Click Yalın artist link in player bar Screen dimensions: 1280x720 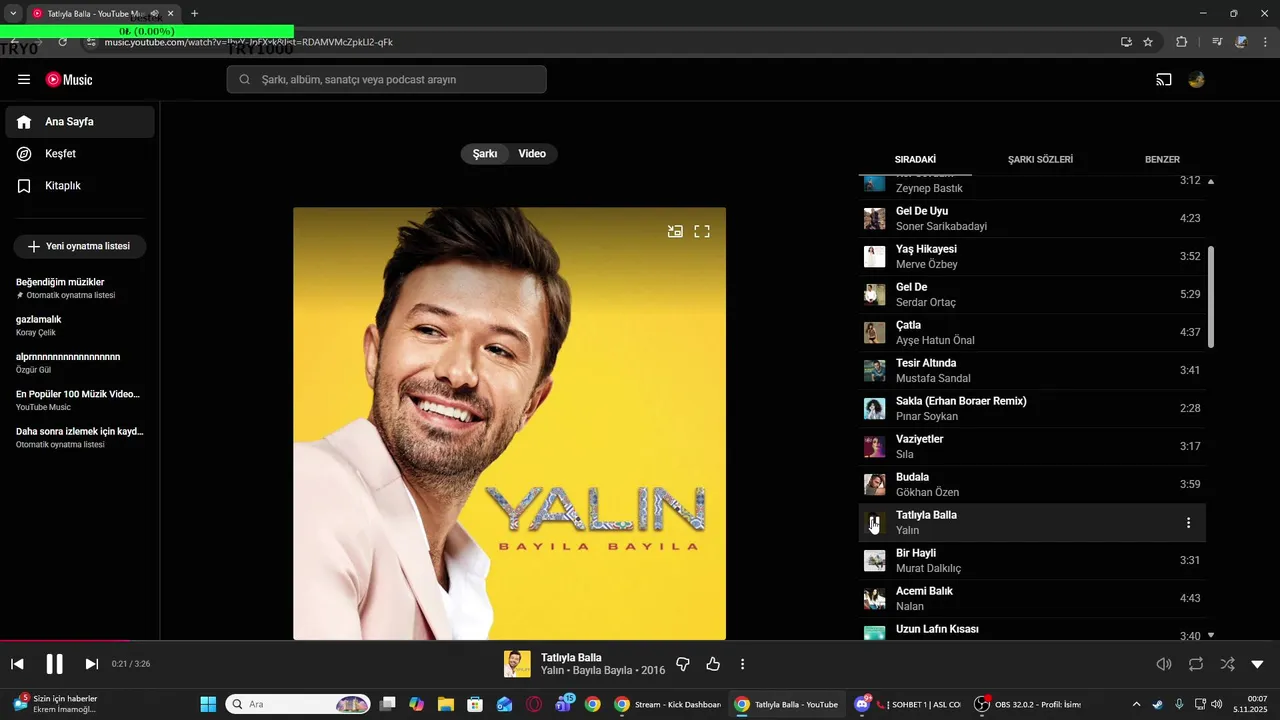553,671
